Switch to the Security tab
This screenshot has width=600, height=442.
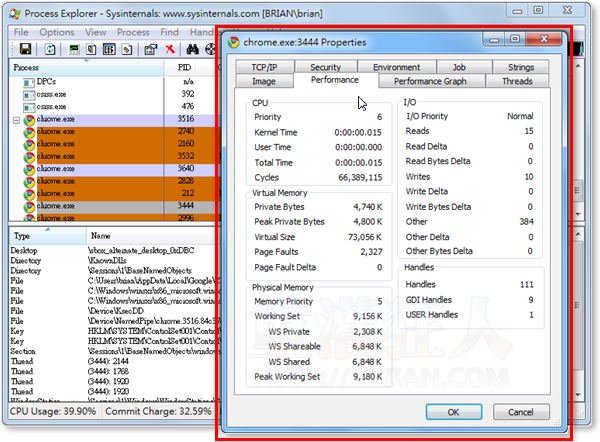325,67
